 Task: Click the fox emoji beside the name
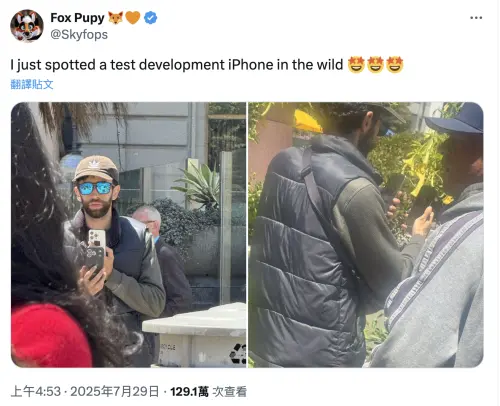point(115,18)
